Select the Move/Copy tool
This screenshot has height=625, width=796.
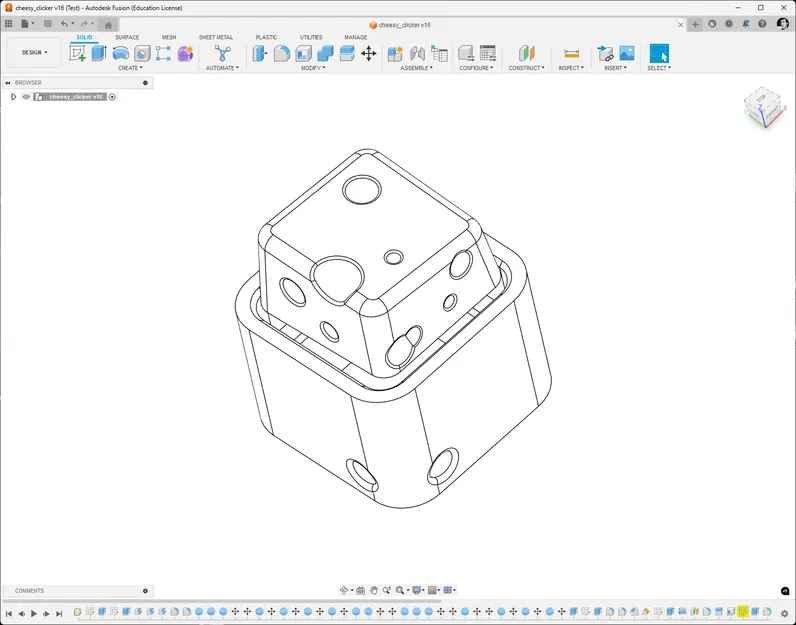[369, 53]
